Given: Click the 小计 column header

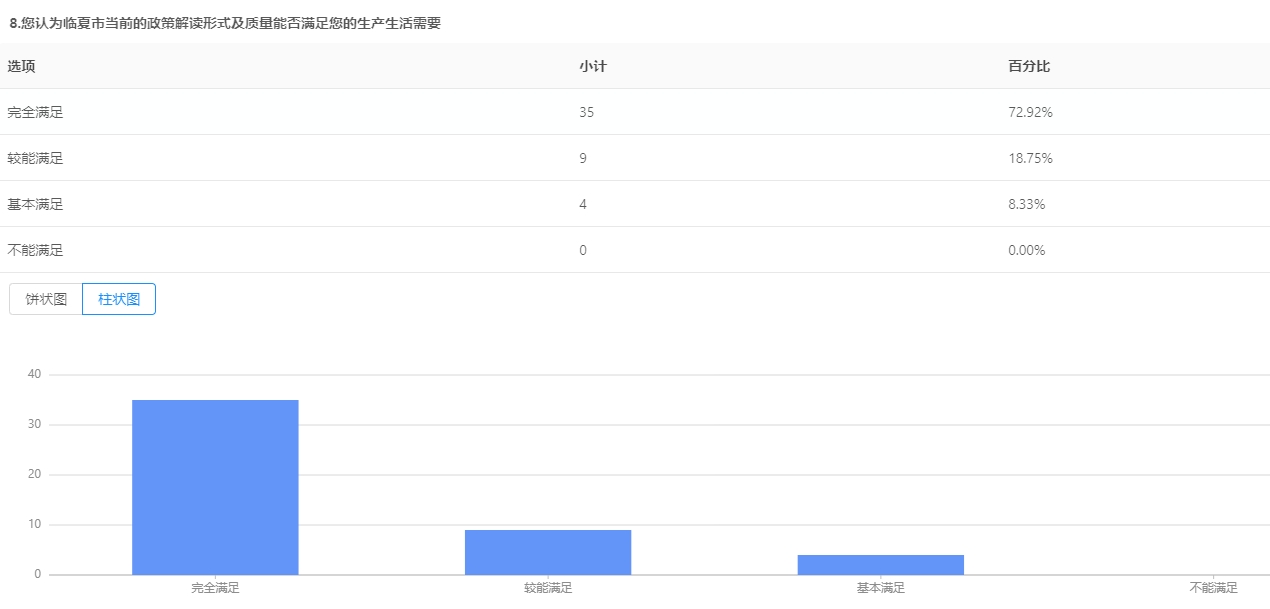Looking at the screenshot, I should tap(593, 66).
